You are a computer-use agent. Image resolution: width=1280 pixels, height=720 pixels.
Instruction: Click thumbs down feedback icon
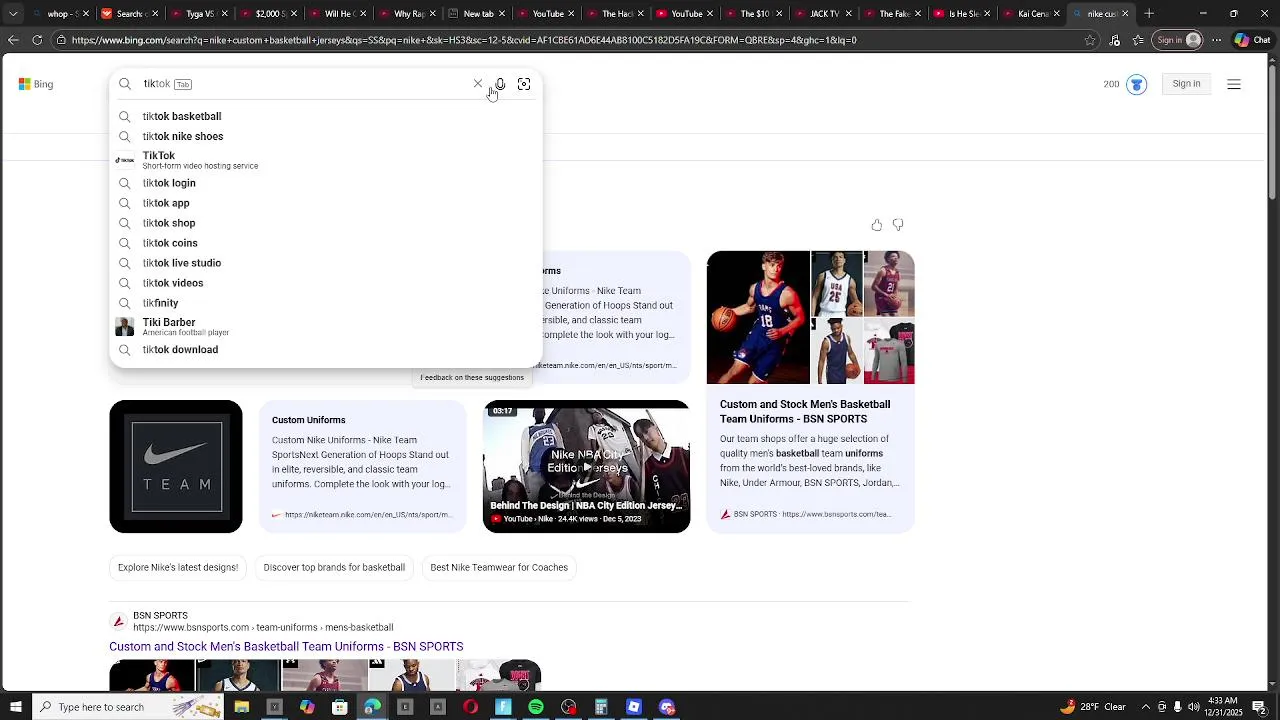[898, 225]
